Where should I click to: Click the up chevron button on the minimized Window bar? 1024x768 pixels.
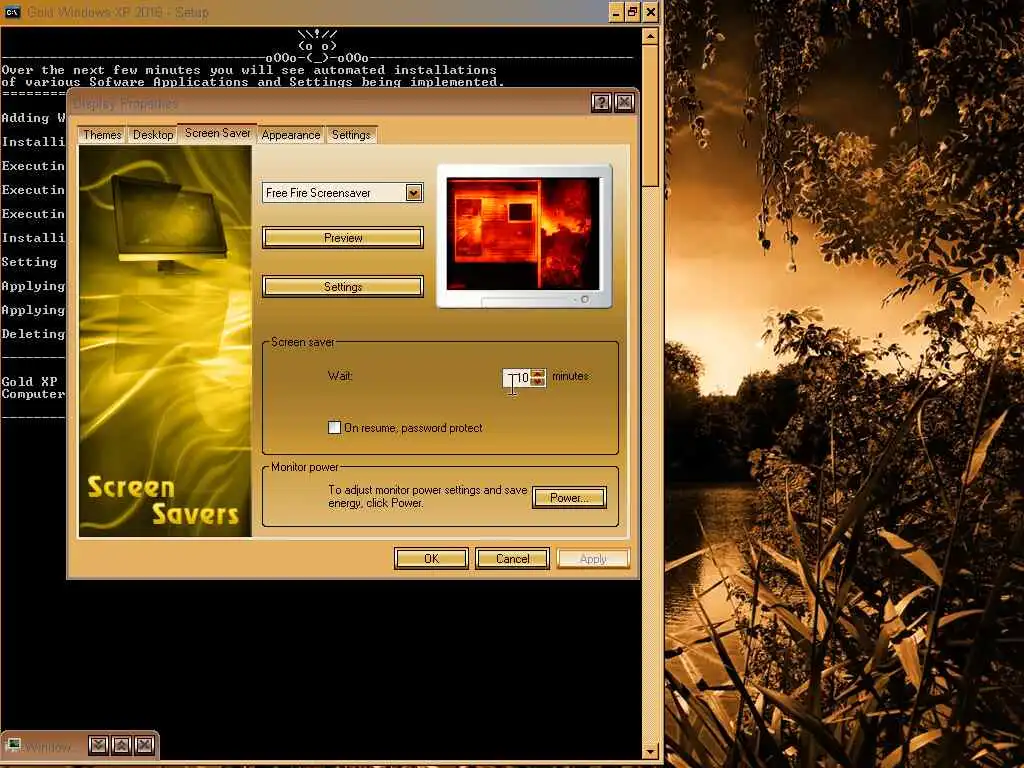click(x=121, y=745)
